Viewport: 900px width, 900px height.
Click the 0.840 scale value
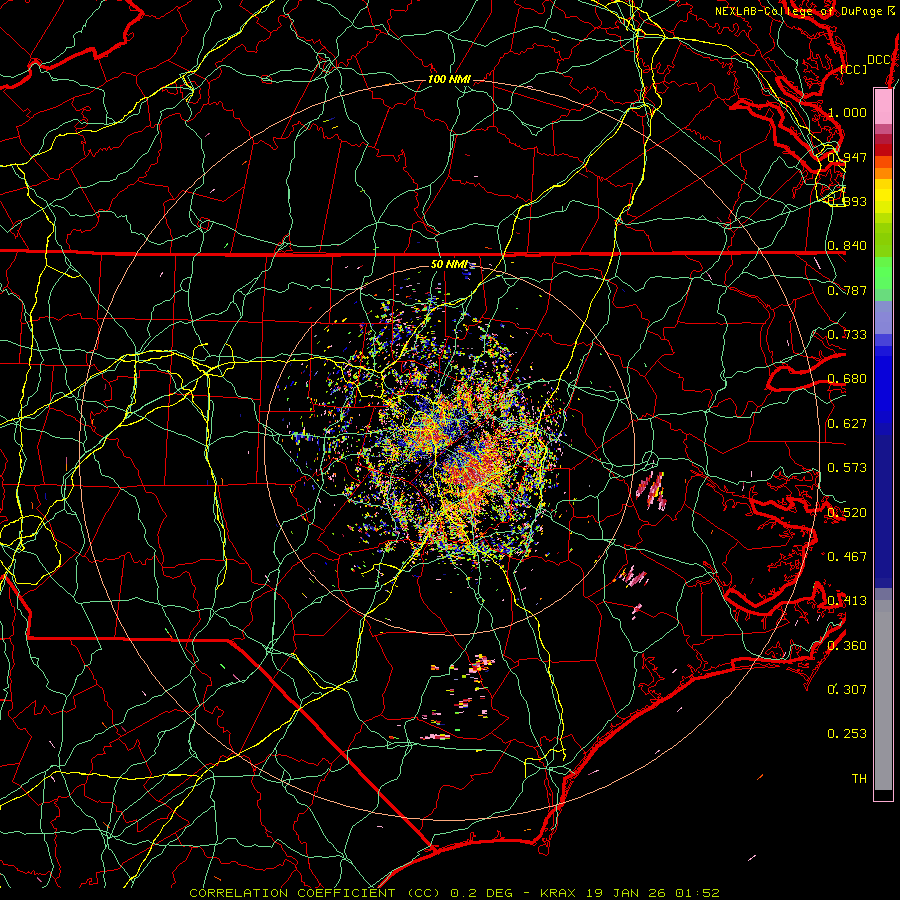click(847, 246)
